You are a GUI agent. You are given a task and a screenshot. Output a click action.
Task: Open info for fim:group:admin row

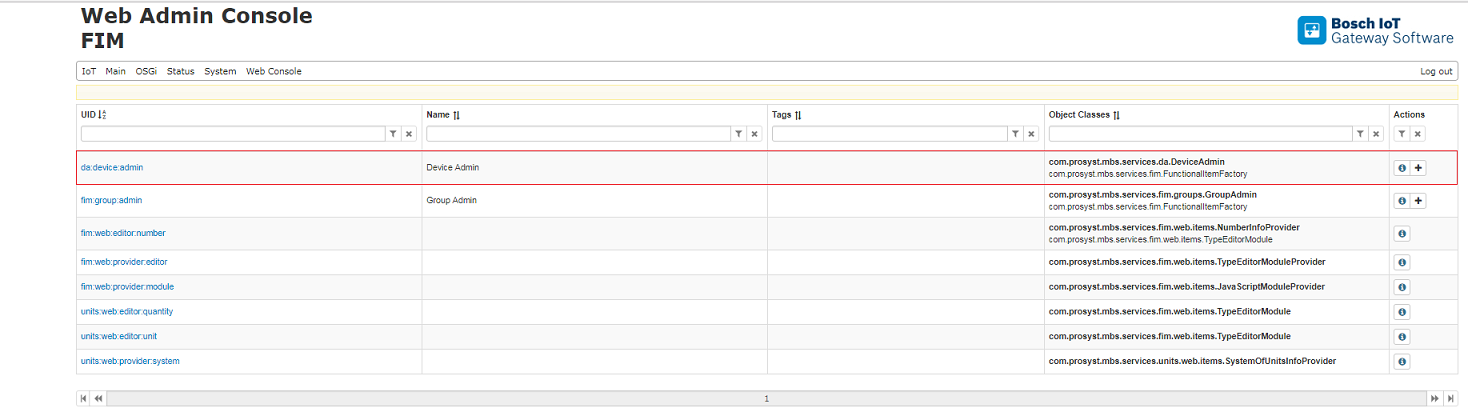coord(1402,201)
